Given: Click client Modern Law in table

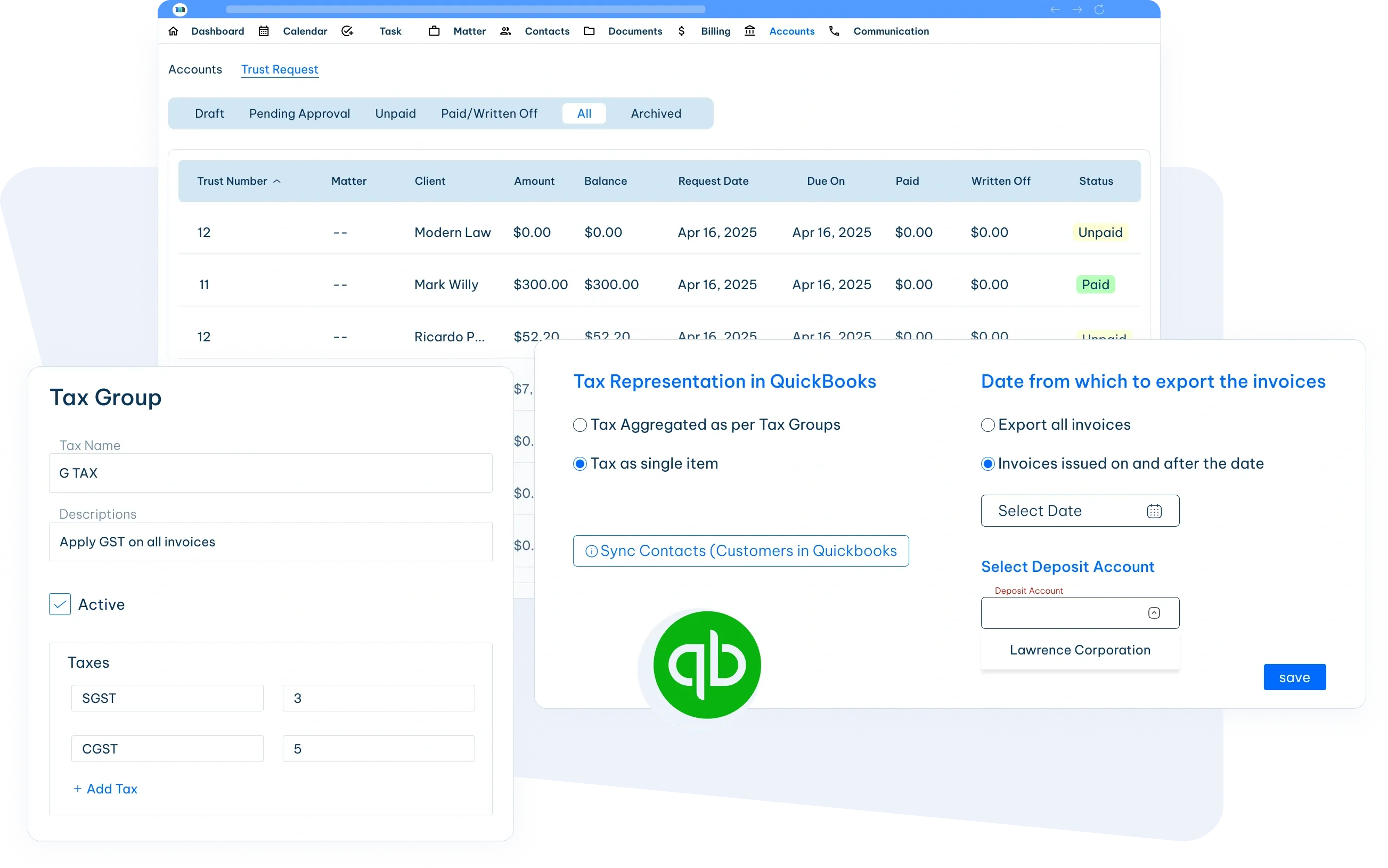Looking at the screenshot, I should (x=452, y=233).
